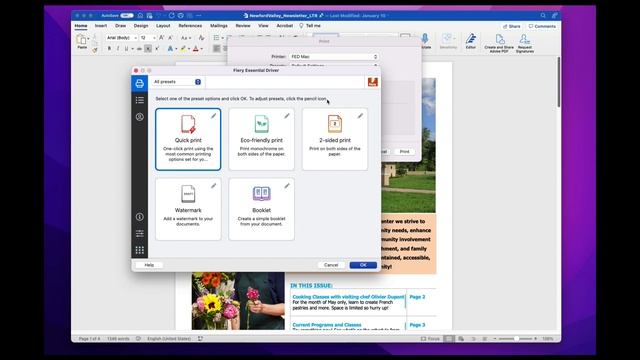Image resolution: width=640 pixels, height=360 pixels.
Task: Choose the Watermark preset card
Action: [188, 209]
